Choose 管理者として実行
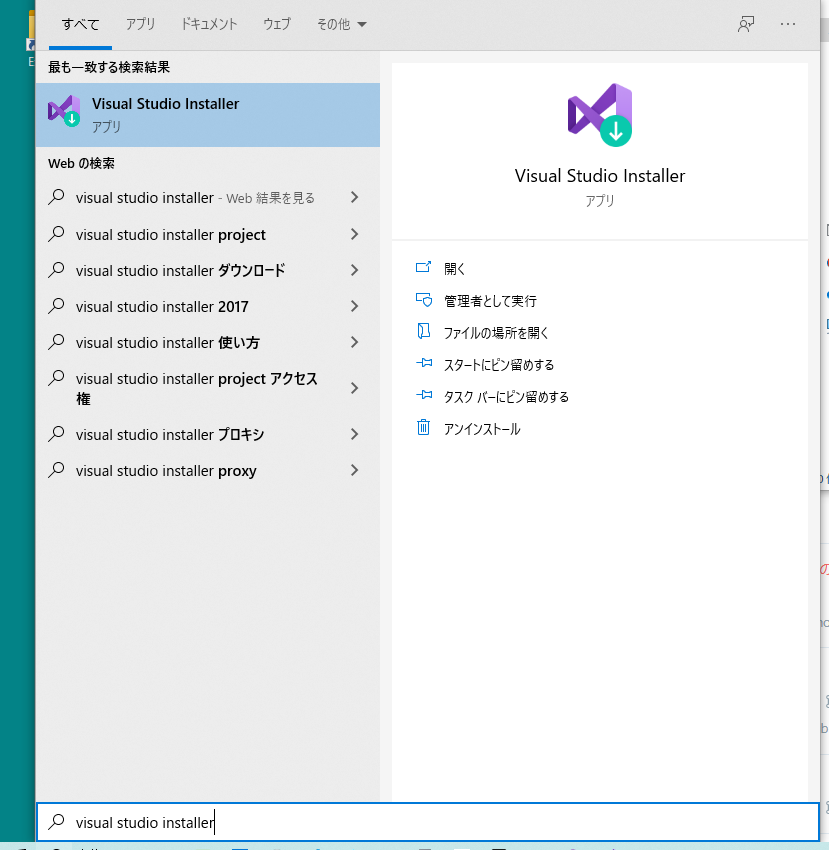The height and width of the screenshot is (850, 829). click(490, 300)
